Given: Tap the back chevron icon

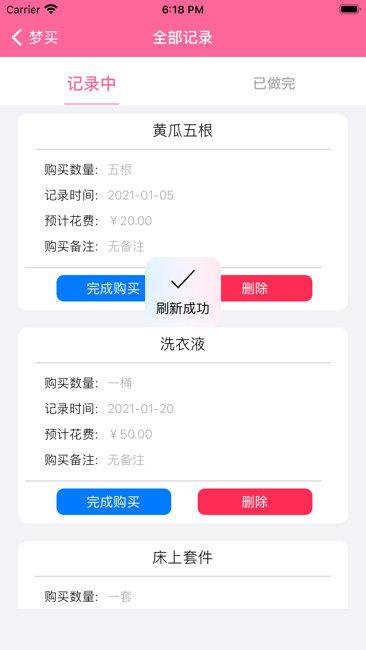Looking at the screenshot, I should pos(17,37).
